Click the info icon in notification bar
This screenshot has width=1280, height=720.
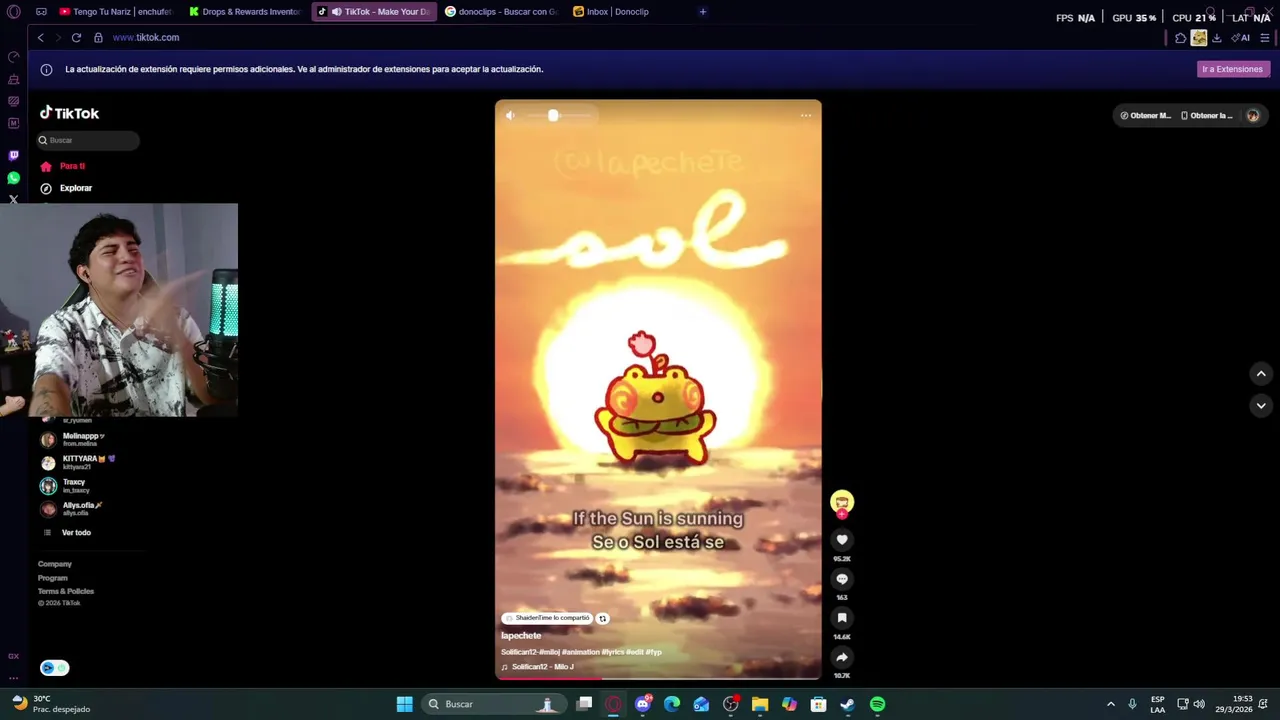tap(46, 69)
